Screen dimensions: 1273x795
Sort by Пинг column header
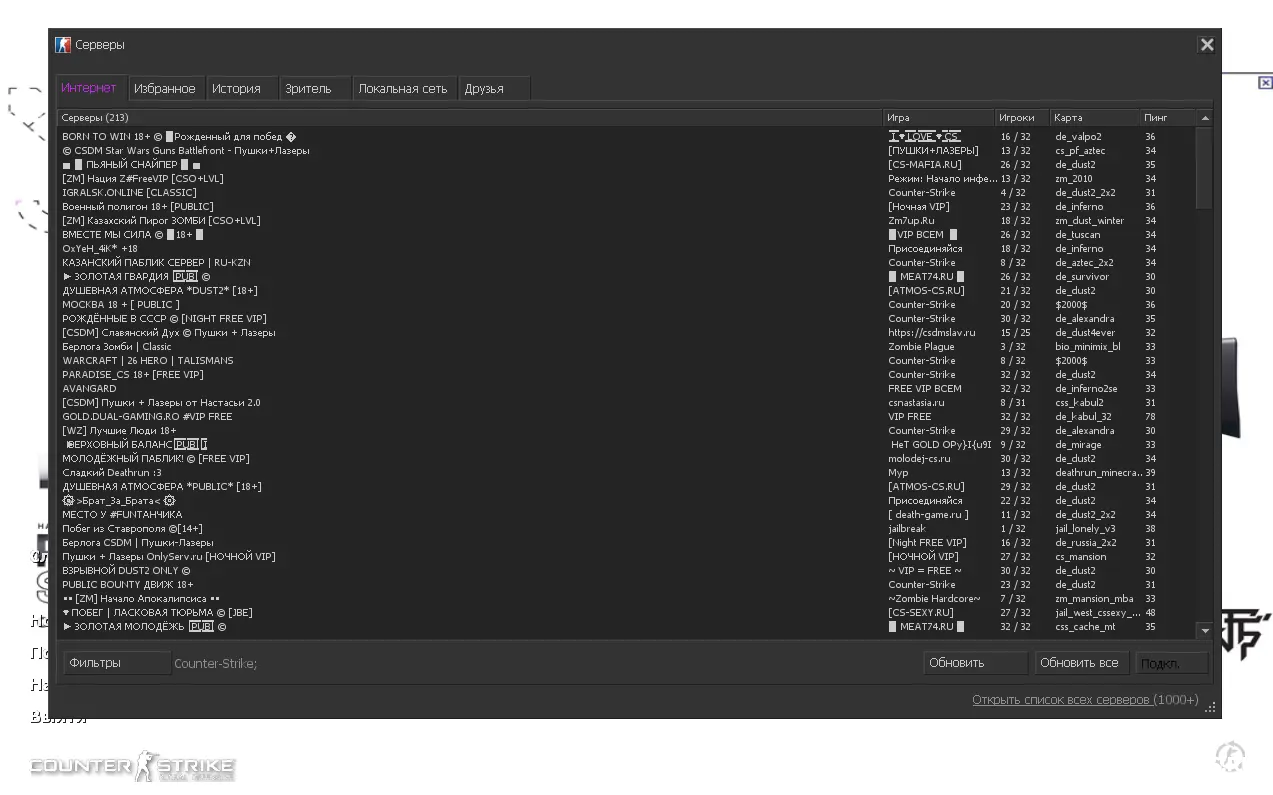click(1168, 118)
